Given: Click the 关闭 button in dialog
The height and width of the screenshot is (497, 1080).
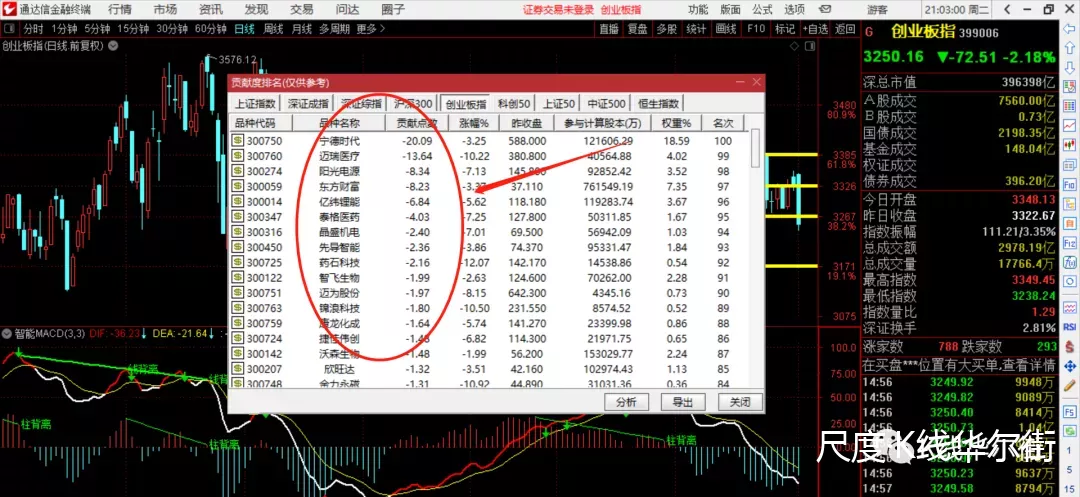Looking at the screenshot, I should tap(740, 403).
